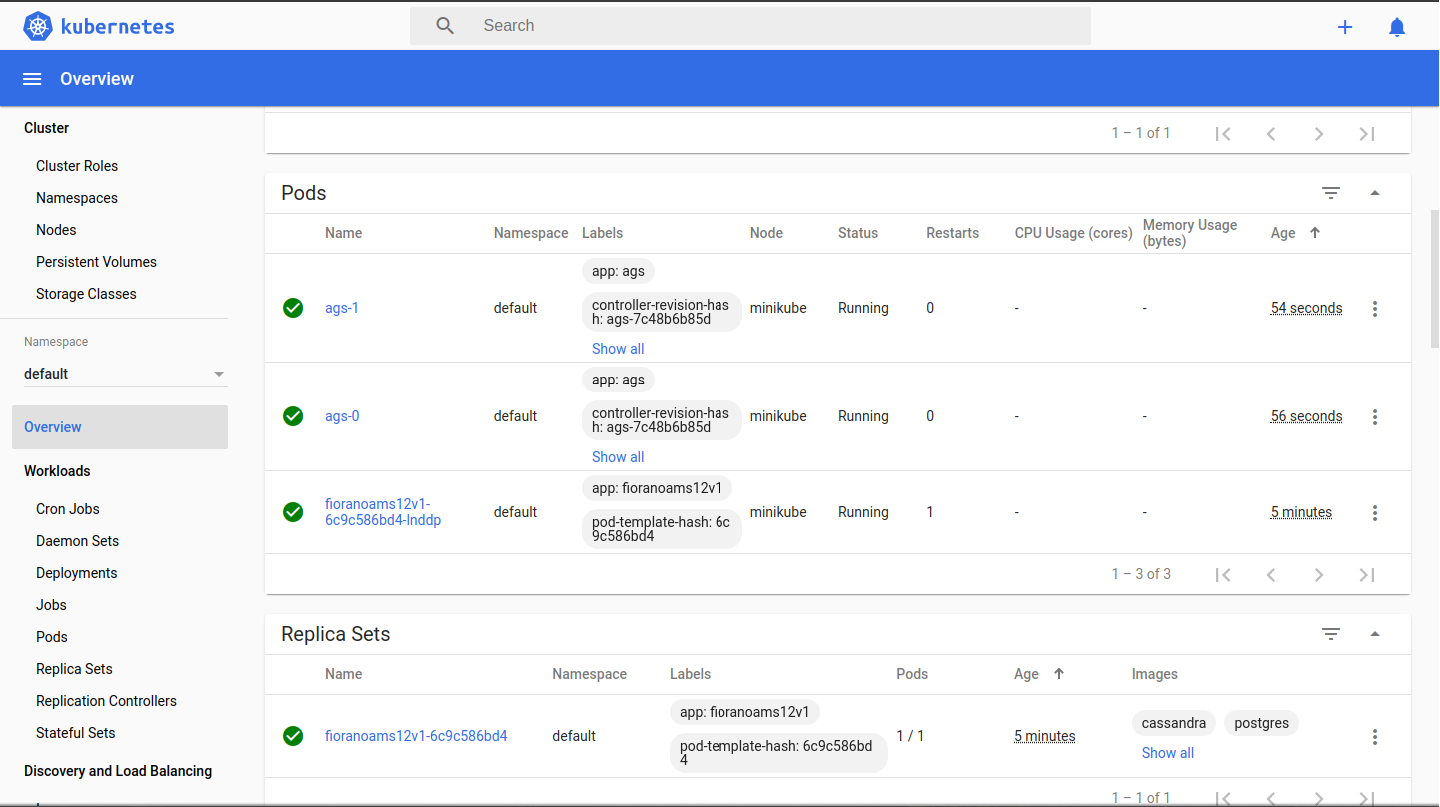Image resolution: width=1440 pixels, height=807 pixels.
Task: Open actions menu for ags-0 pod
Action: coord(1375,417)
